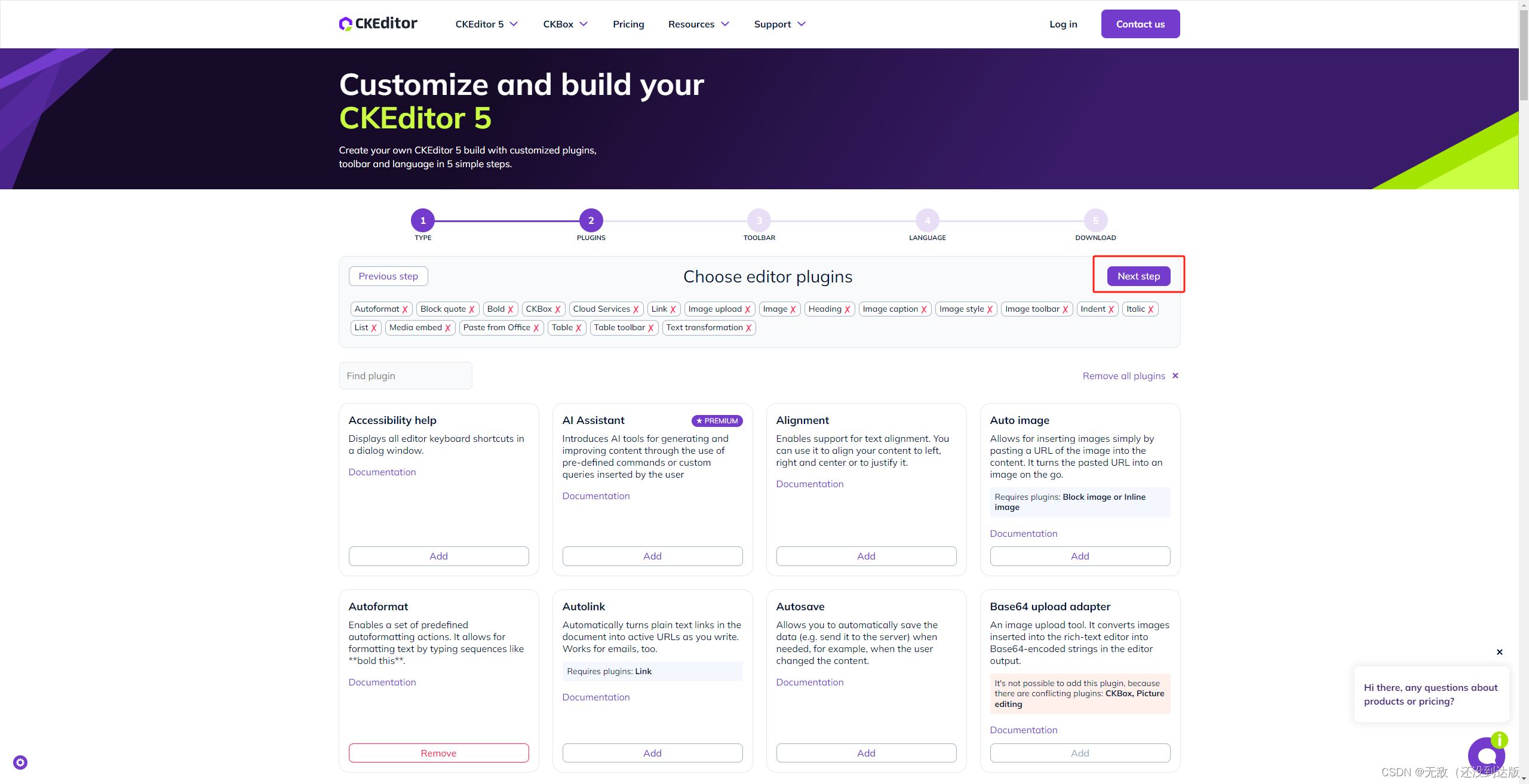Add the Autosave plugin
This screenshot has width=1529, height=784.
click(866, 753)
